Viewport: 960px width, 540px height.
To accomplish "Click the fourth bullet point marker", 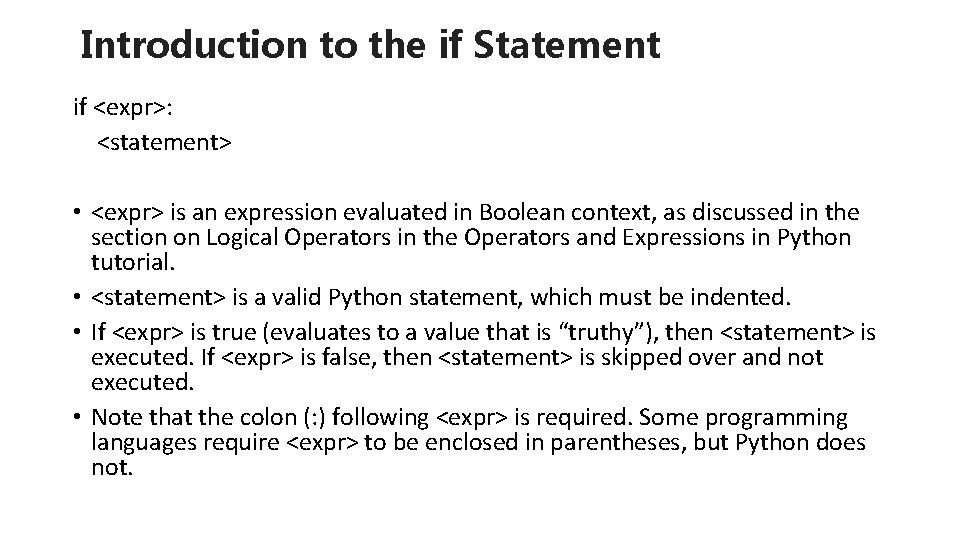I will click(x=76, y=417).
